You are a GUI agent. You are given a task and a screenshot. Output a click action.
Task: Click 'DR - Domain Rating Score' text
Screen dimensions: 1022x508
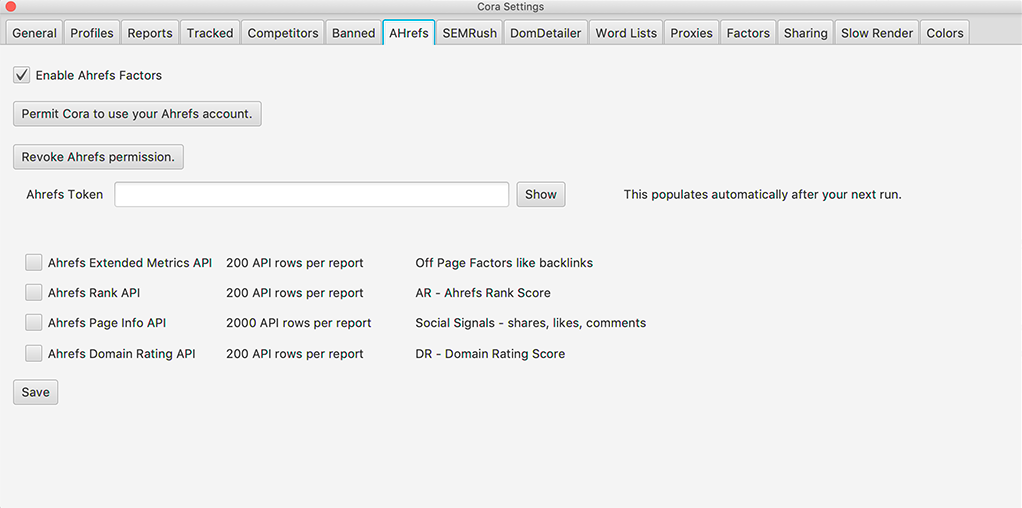point(490,353)
